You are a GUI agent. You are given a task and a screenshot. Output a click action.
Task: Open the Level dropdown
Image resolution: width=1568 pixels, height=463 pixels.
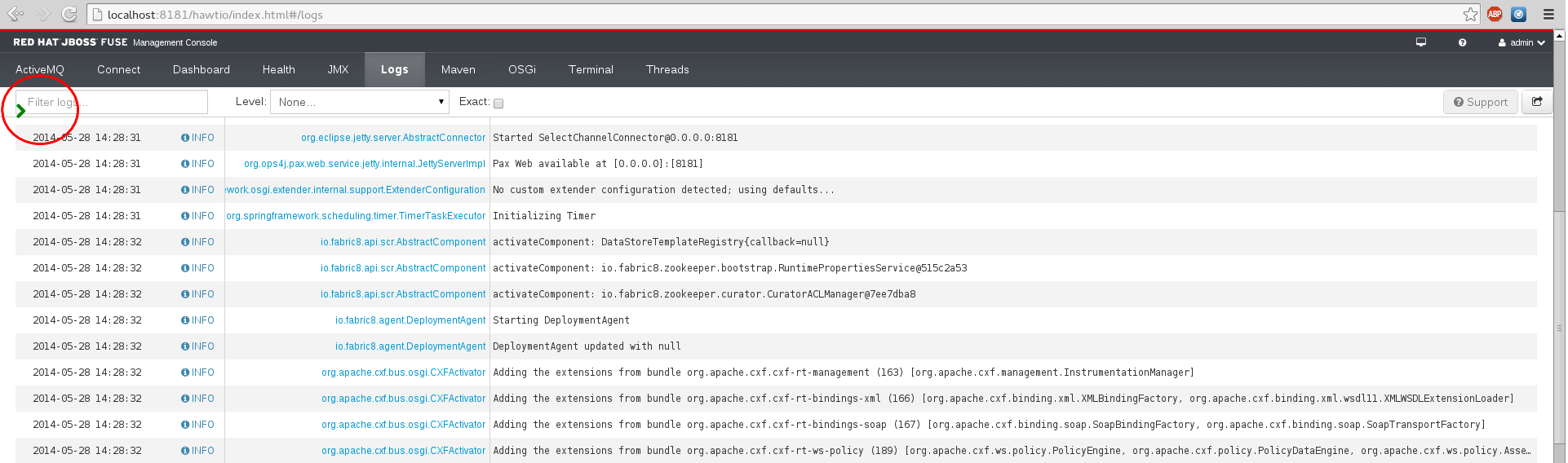point(360,102)
